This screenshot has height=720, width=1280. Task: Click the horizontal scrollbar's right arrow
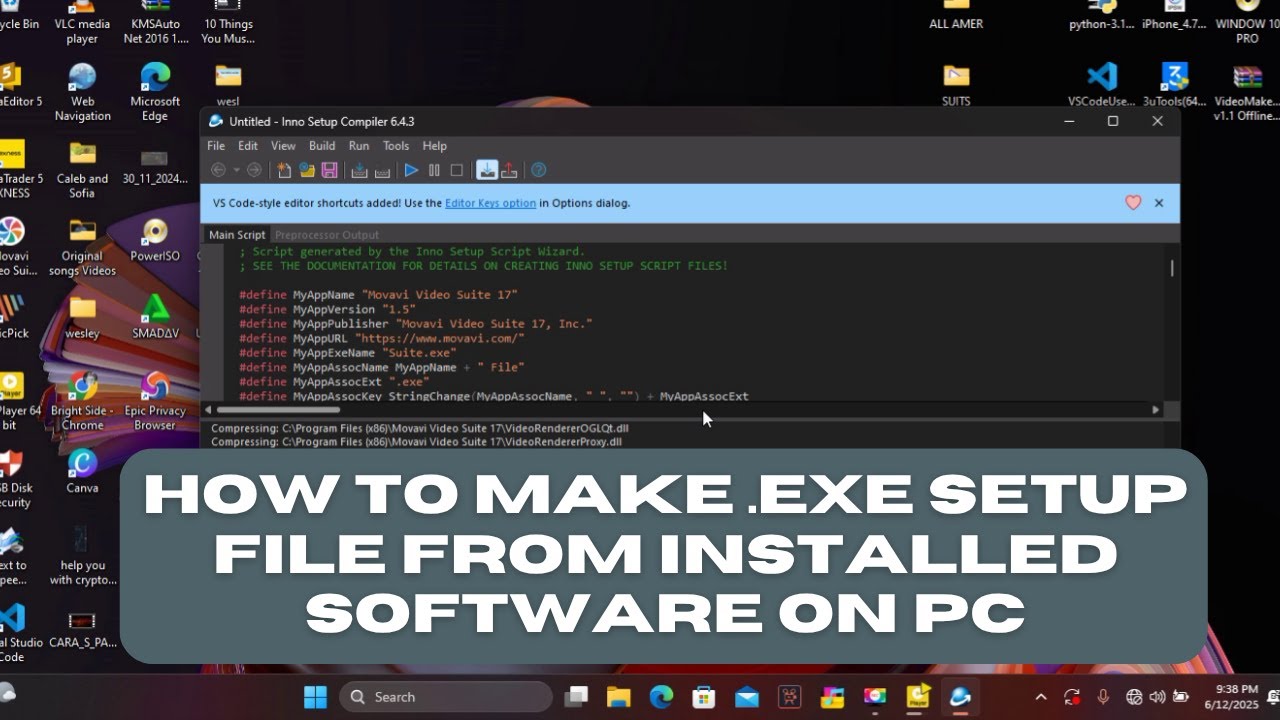pos(1156,409)
